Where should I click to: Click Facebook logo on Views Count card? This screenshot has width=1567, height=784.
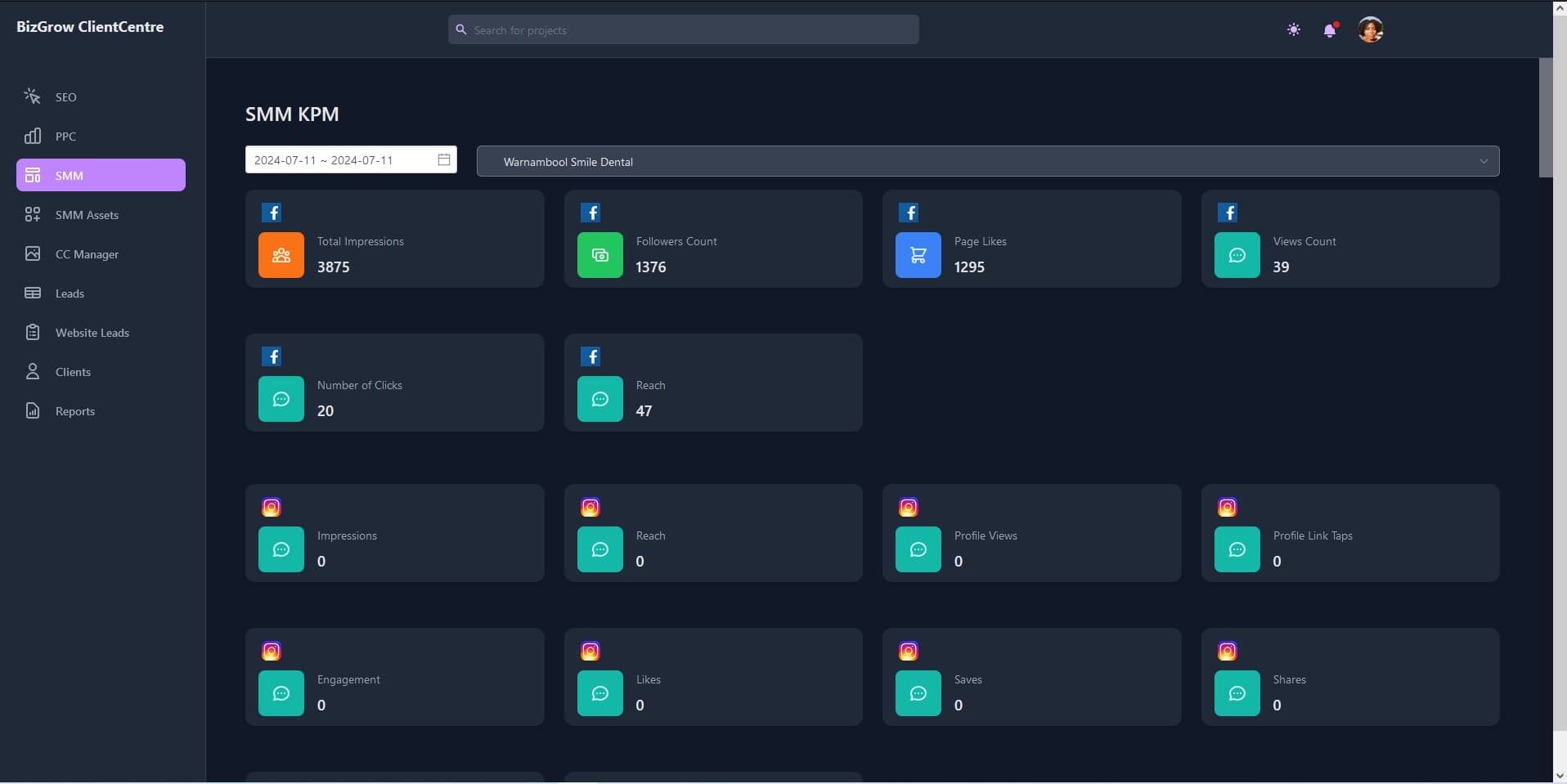point(1228,213)
